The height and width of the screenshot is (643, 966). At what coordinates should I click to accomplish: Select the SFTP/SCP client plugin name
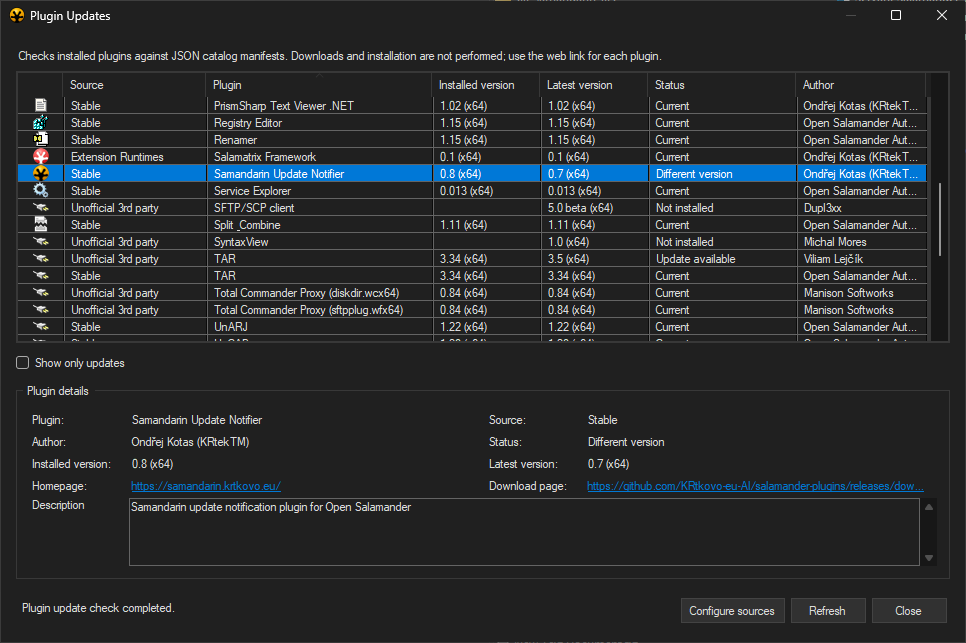coord(254,208)
